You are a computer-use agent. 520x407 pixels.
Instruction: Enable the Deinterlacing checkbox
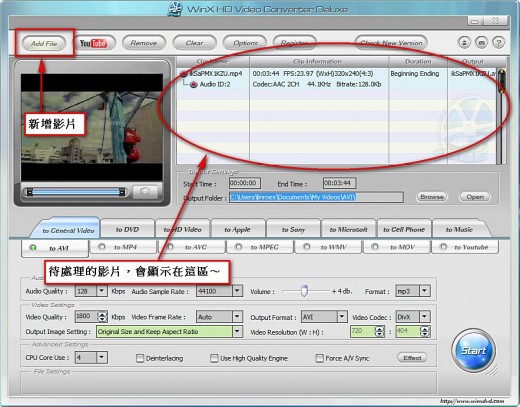pos(140,358)
